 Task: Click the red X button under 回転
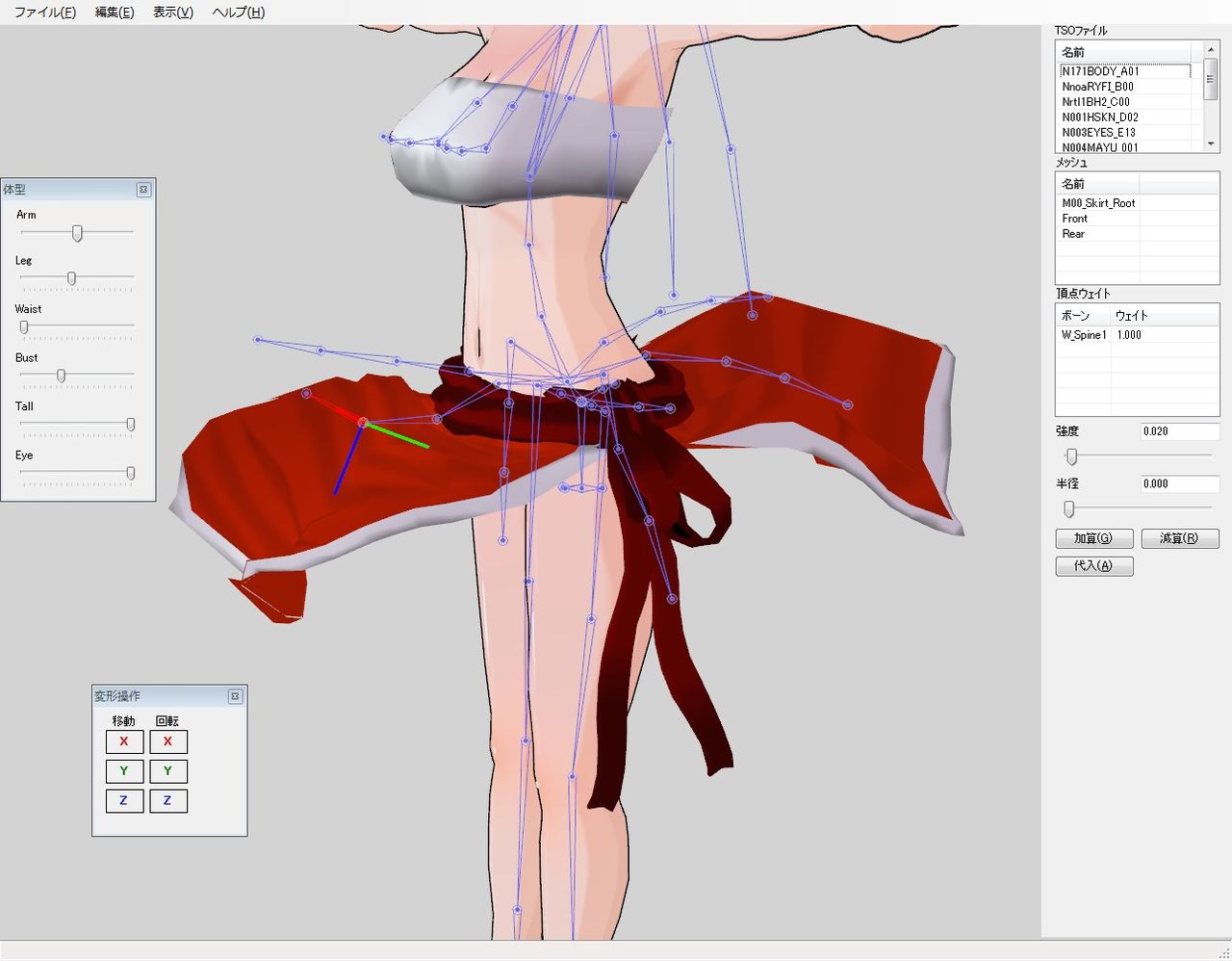(168, 741)
